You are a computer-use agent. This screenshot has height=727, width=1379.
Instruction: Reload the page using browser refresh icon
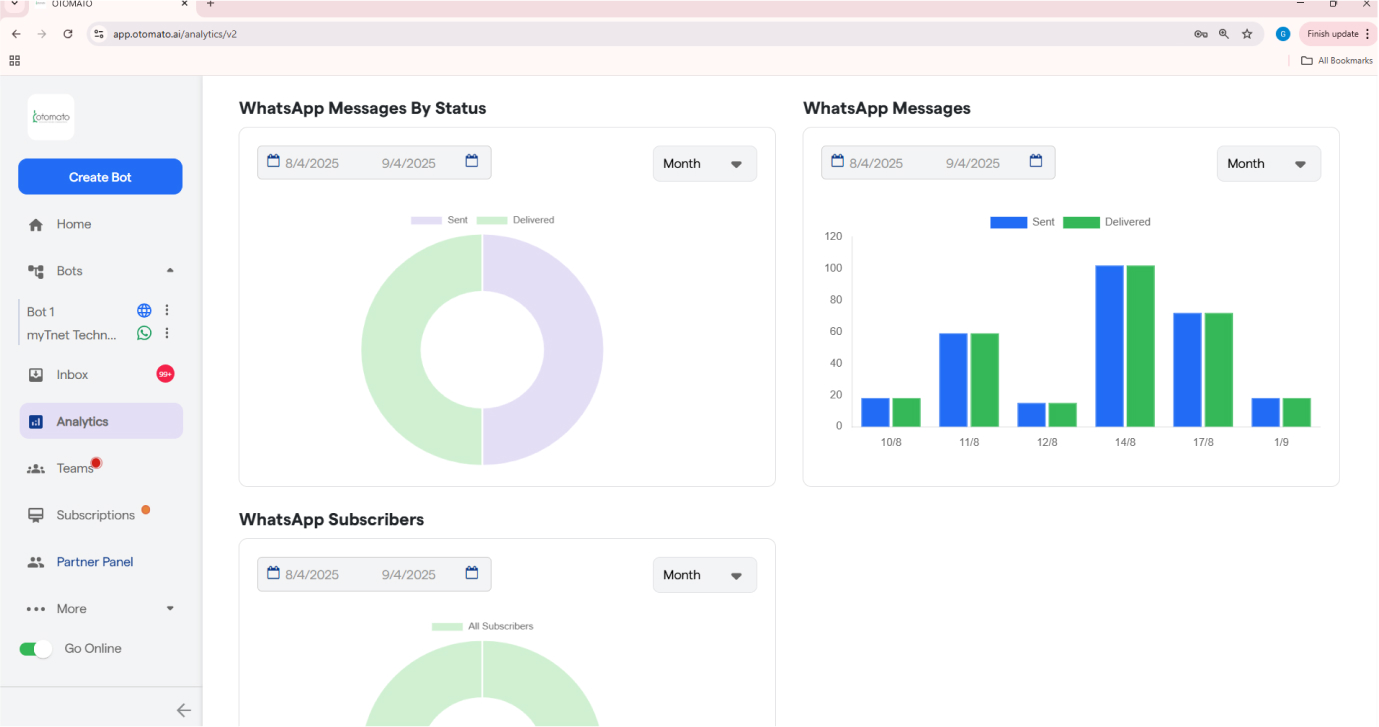(68, 34)
